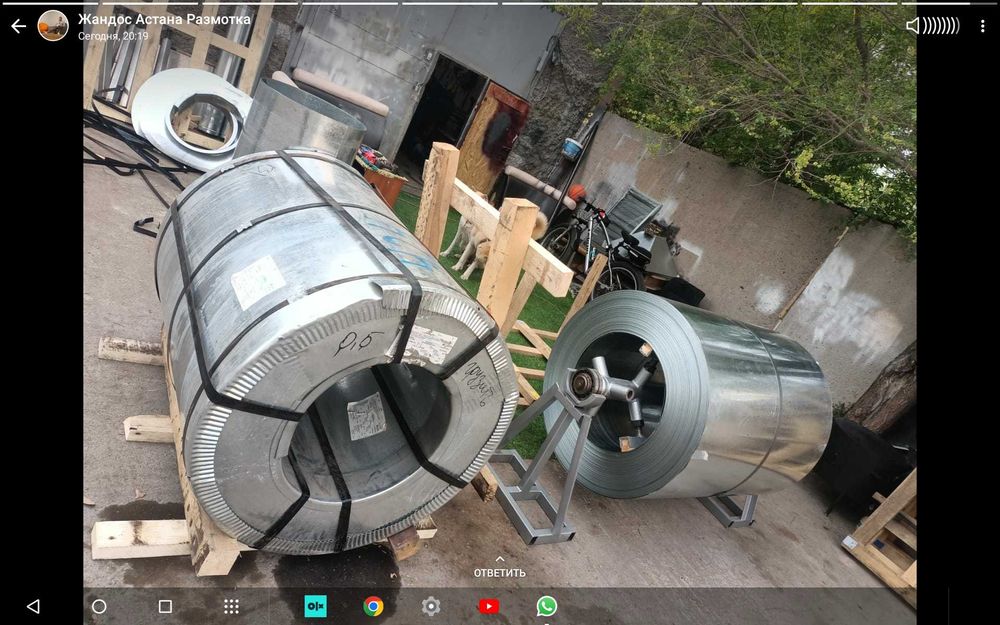Tap the contact name Жандос Астана Размотка

[x=164, y=19]
